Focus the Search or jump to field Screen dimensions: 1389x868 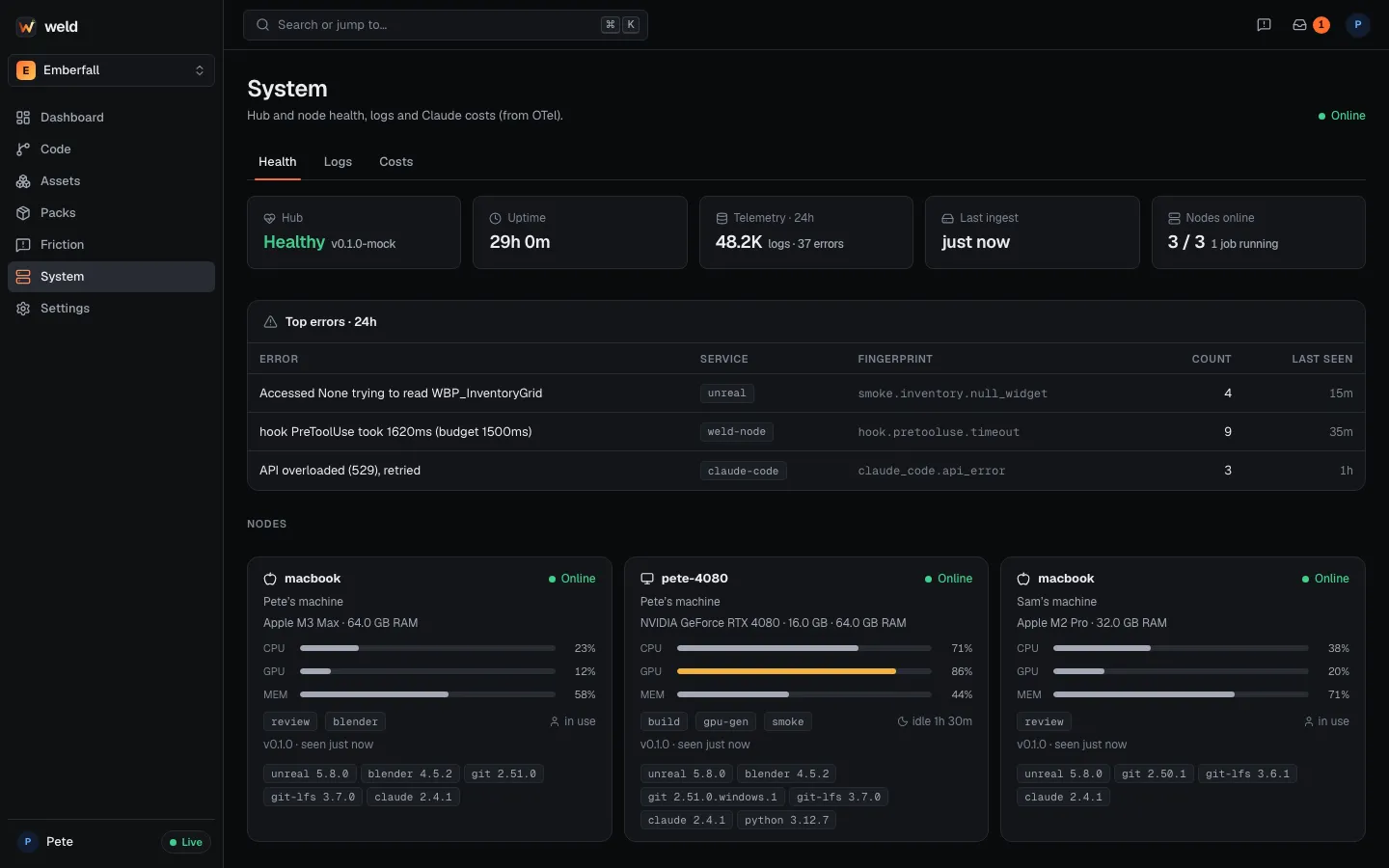446,25
